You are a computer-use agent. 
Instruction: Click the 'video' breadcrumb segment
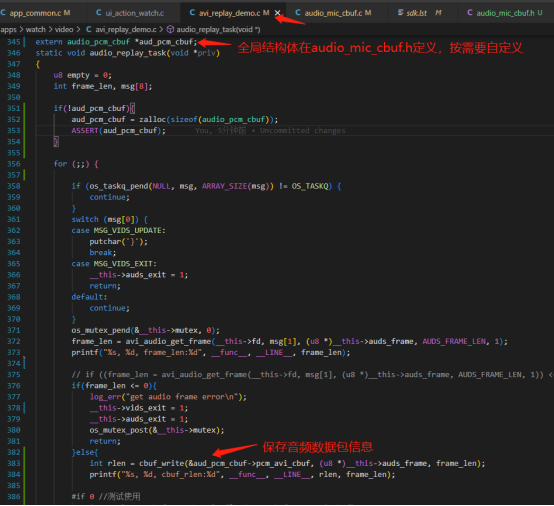[64, 29]
